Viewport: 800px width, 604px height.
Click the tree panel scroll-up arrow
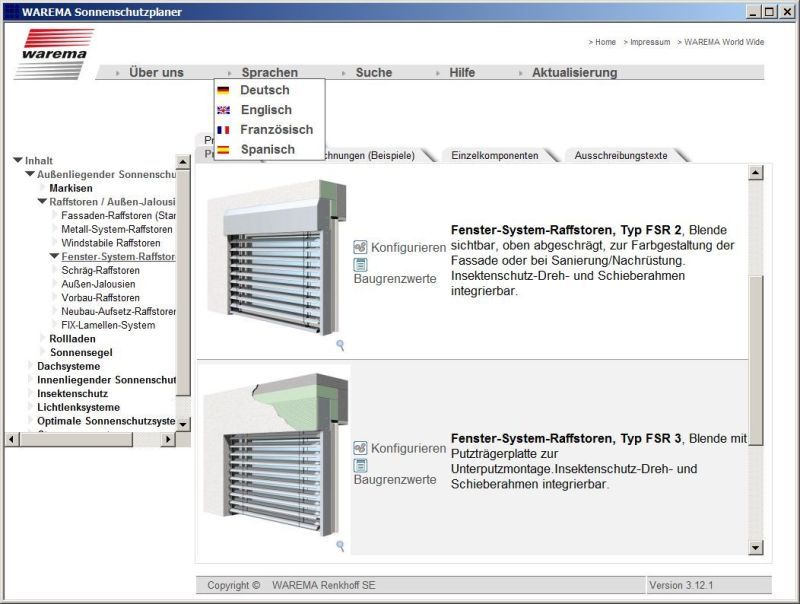point(183,162)
